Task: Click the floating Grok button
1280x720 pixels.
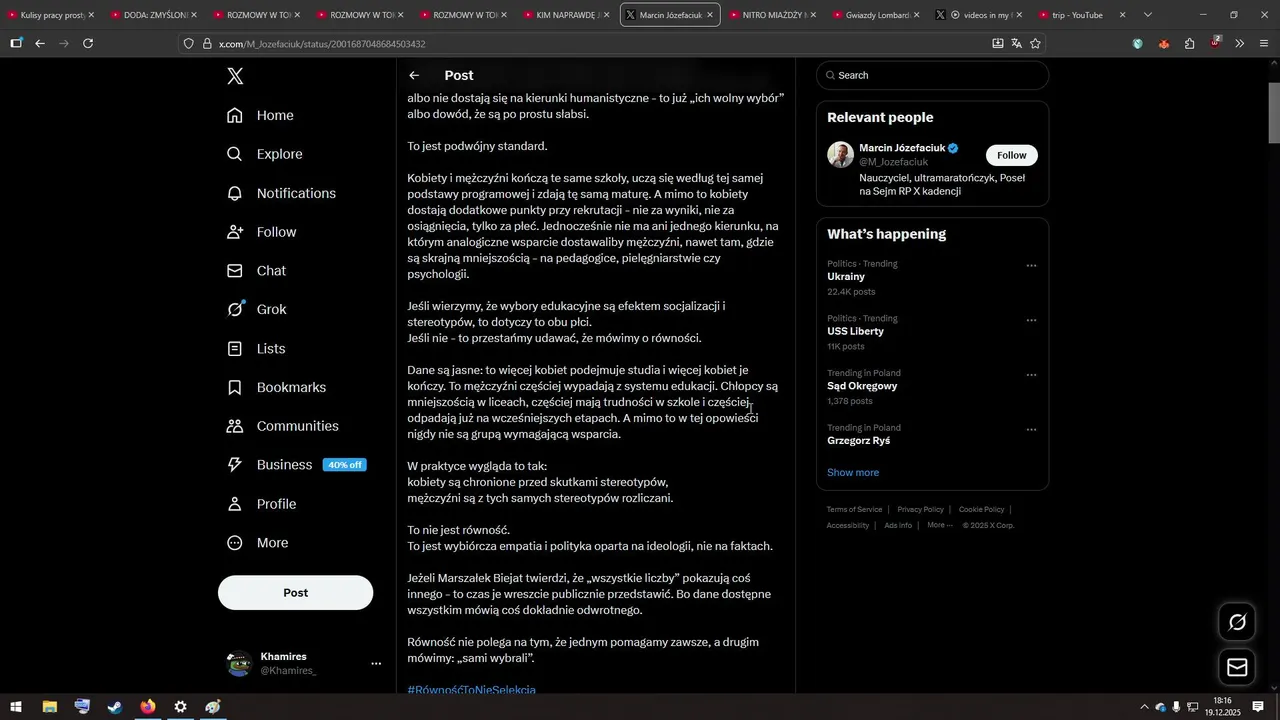Action: (1237, 622)
